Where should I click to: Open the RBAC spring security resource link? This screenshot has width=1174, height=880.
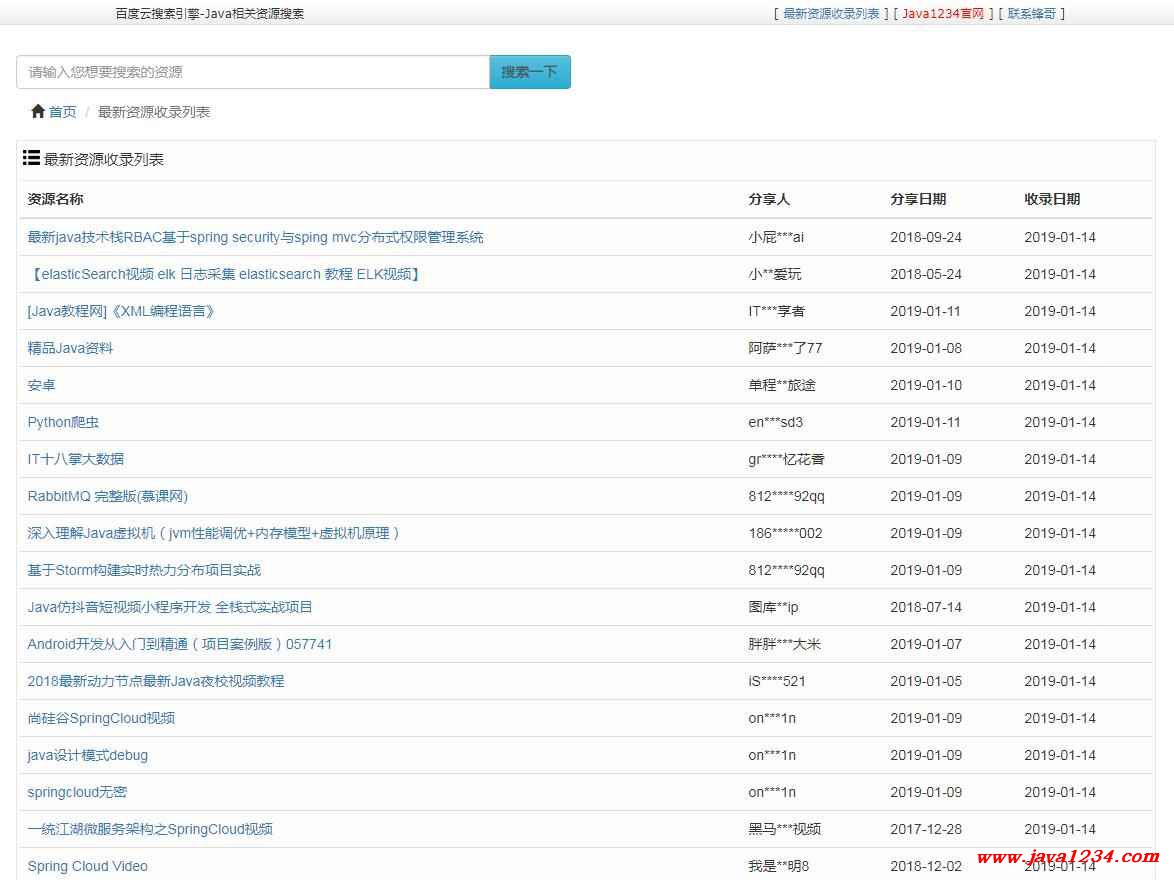(255, 237)
